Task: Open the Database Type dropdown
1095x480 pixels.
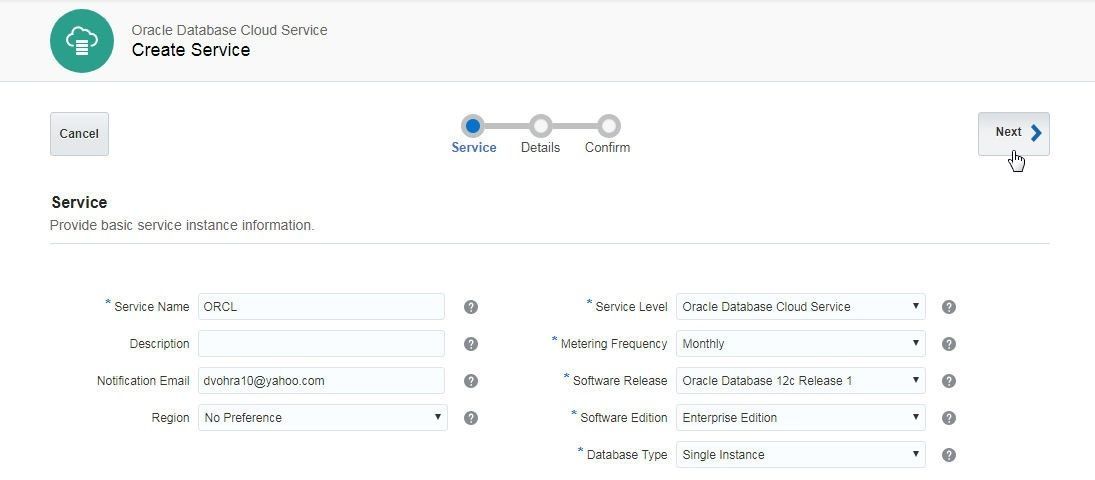Action: (800, 455)
